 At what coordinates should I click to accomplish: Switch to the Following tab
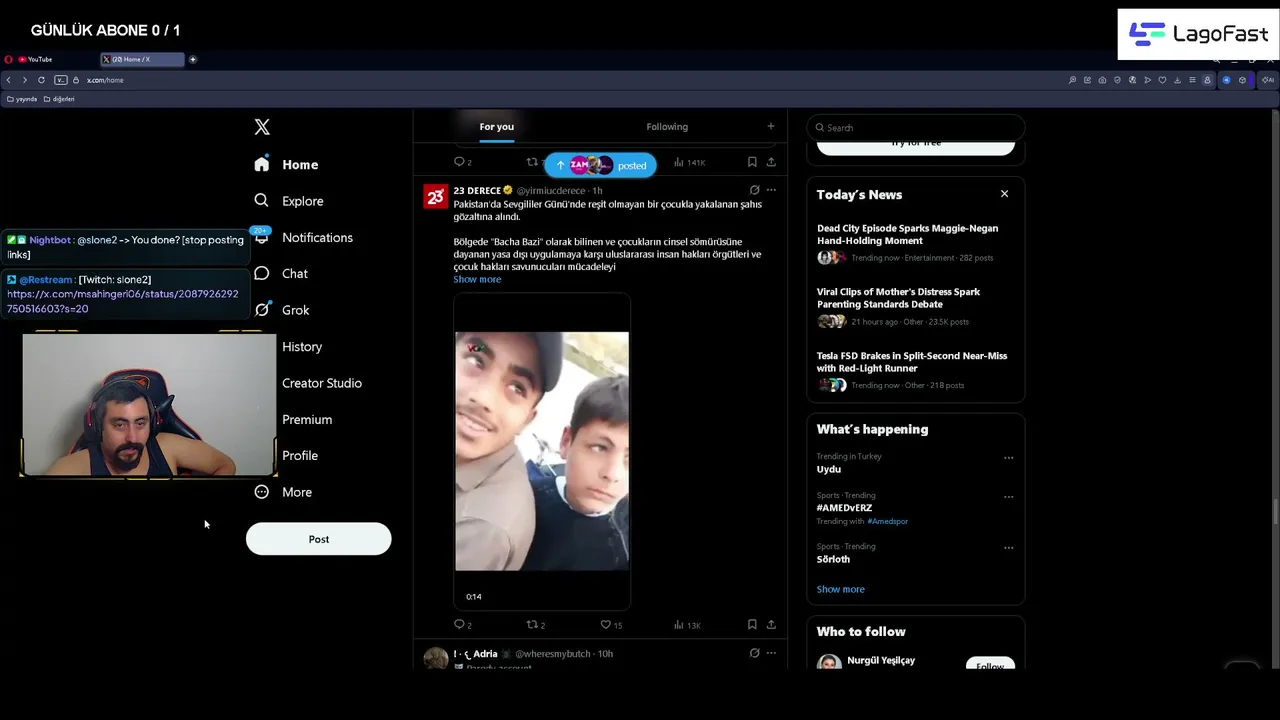click(667, 127)
